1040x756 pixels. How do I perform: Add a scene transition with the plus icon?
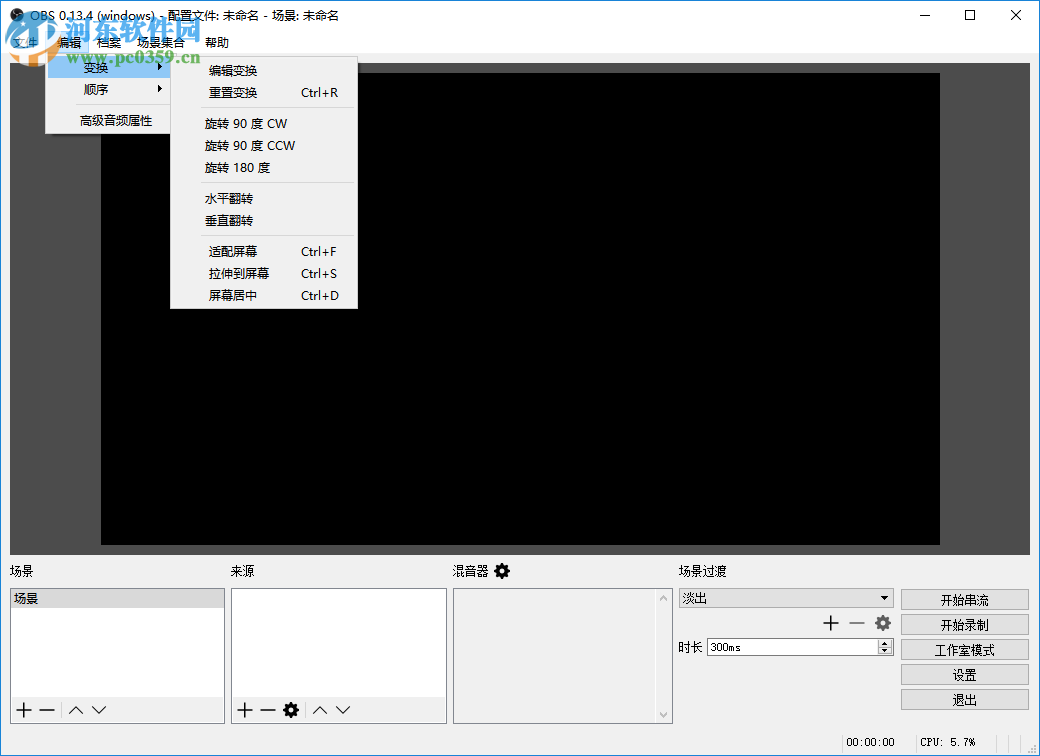click(x=830, y=622)
